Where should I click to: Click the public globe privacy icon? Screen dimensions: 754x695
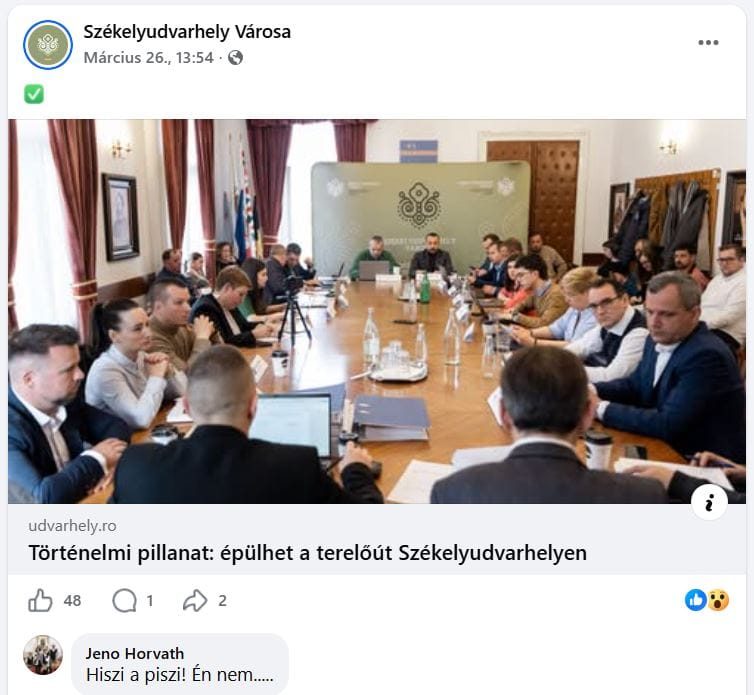point(235,58)
